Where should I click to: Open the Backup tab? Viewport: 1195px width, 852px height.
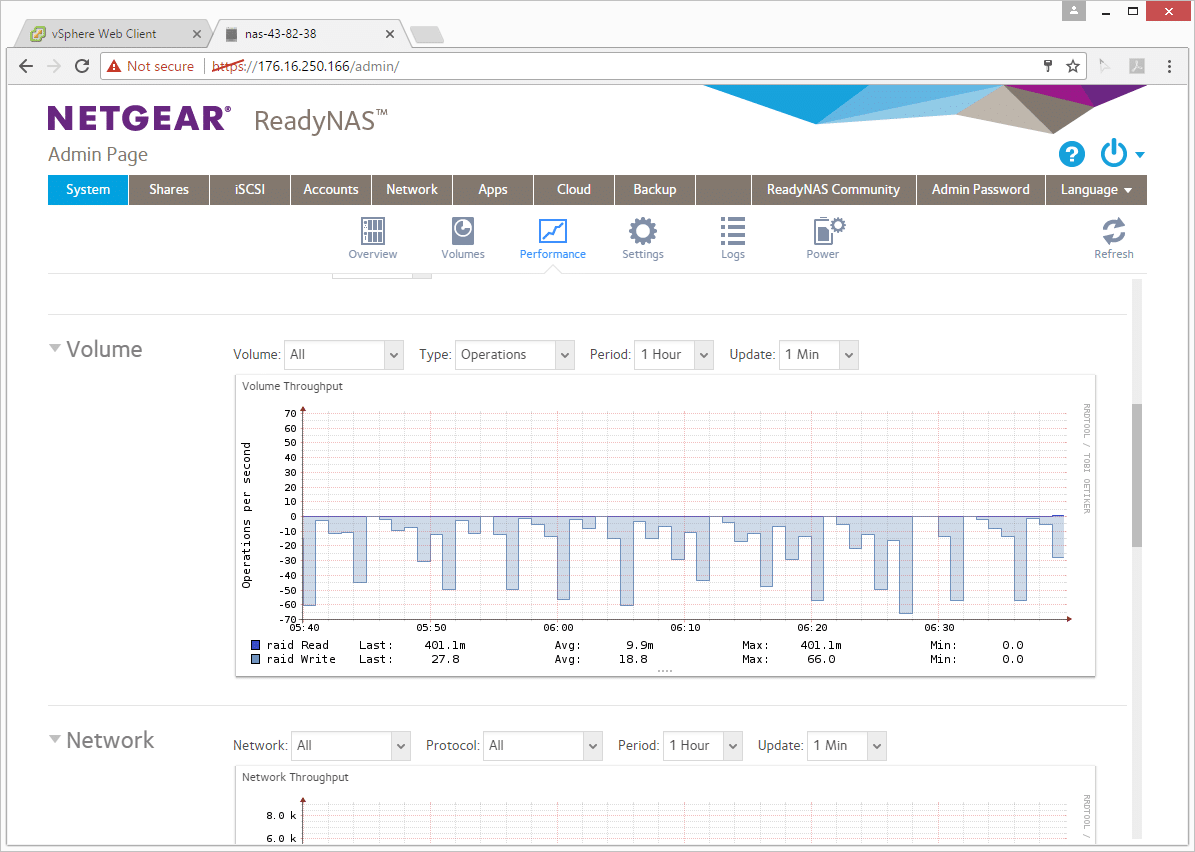pos(655,190)
